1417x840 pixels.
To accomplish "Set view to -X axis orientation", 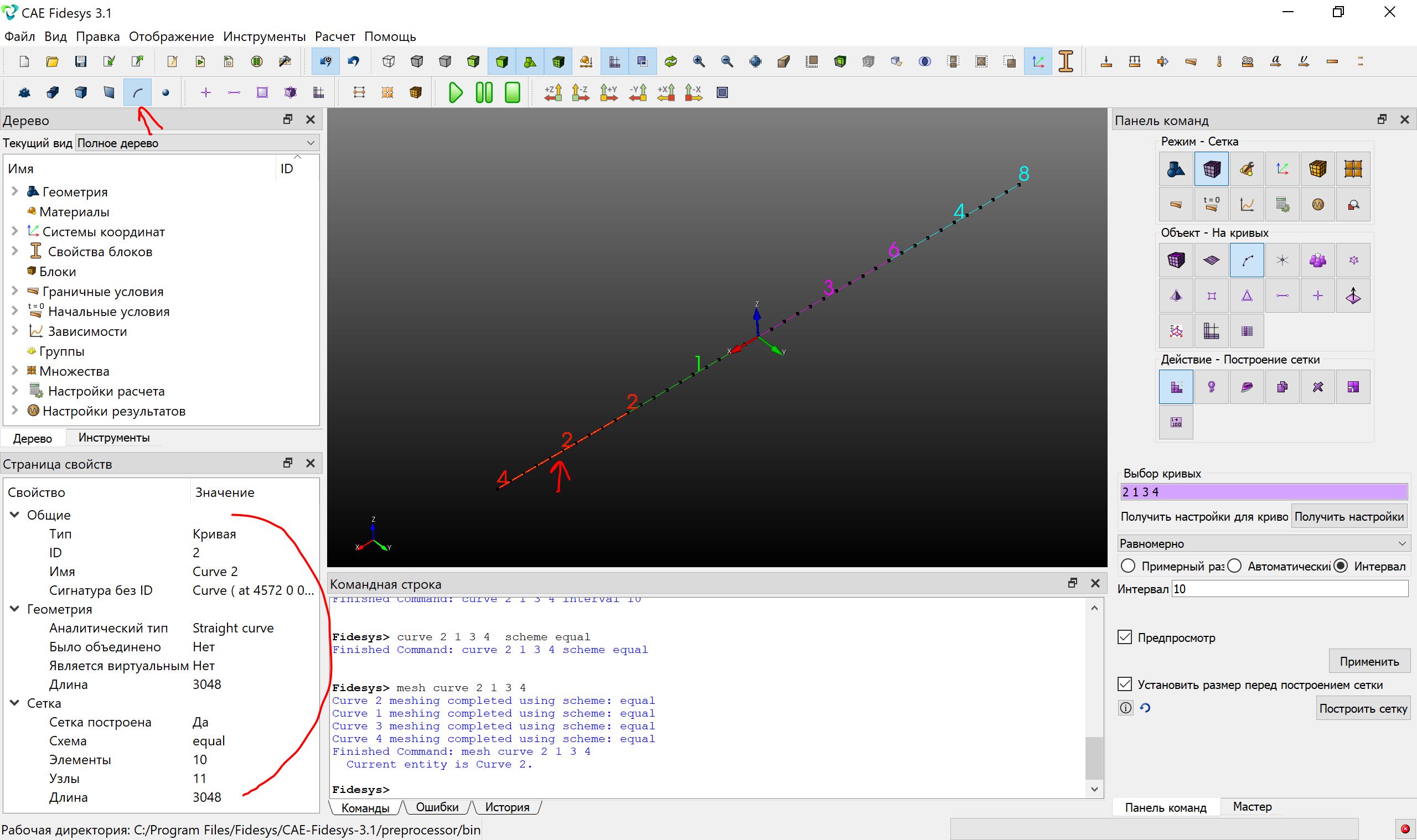I will [694, 92].
